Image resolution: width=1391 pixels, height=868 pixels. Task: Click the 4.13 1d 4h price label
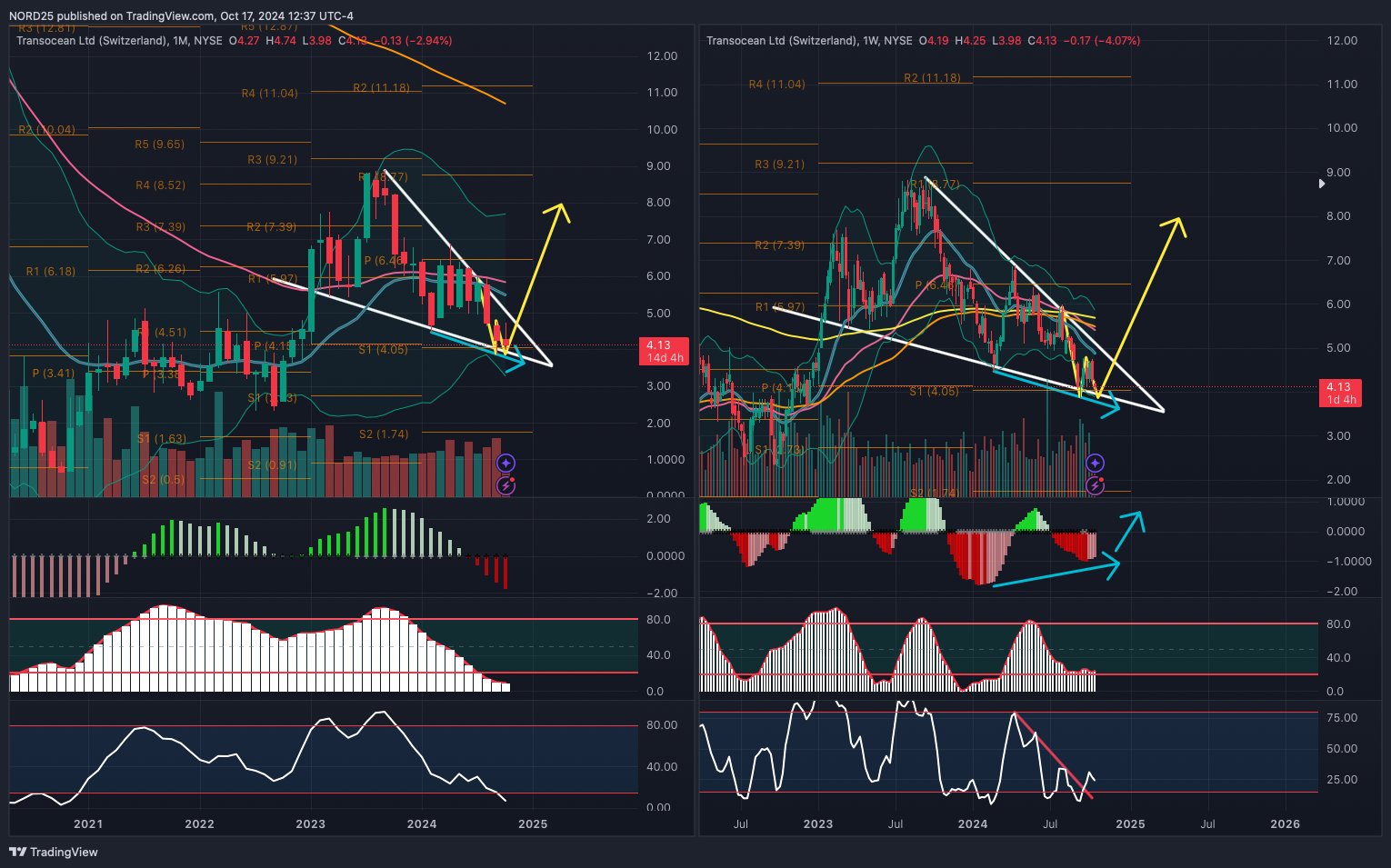pyautogui.click(x=1338, y=393)
